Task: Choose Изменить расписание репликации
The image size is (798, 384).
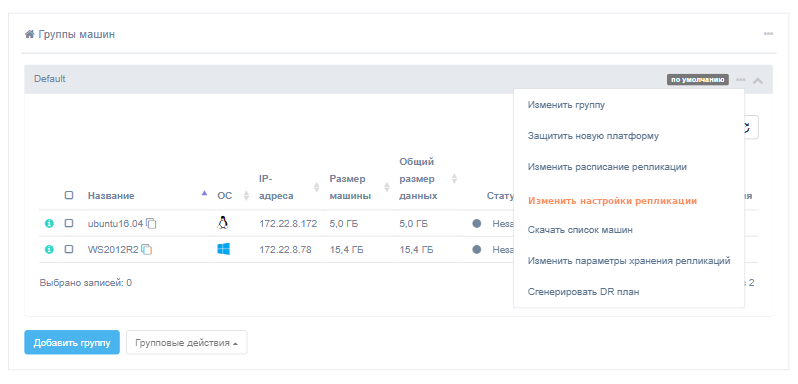Action: (x=607, y=167)
